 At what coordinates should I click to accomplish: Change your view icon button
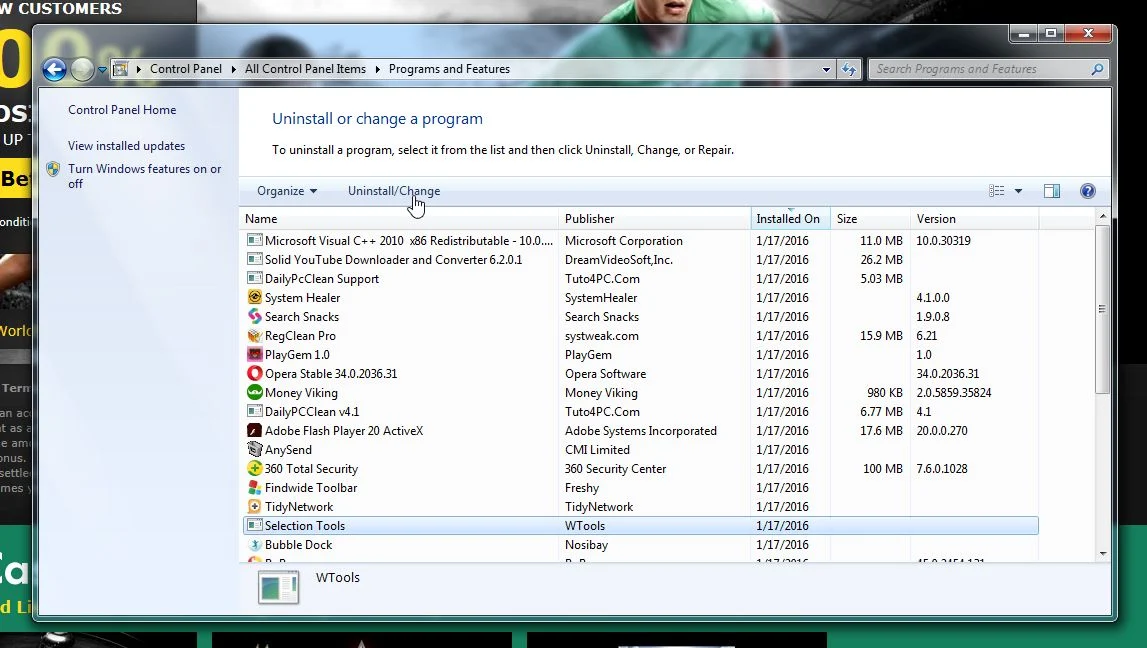point(996,191)
